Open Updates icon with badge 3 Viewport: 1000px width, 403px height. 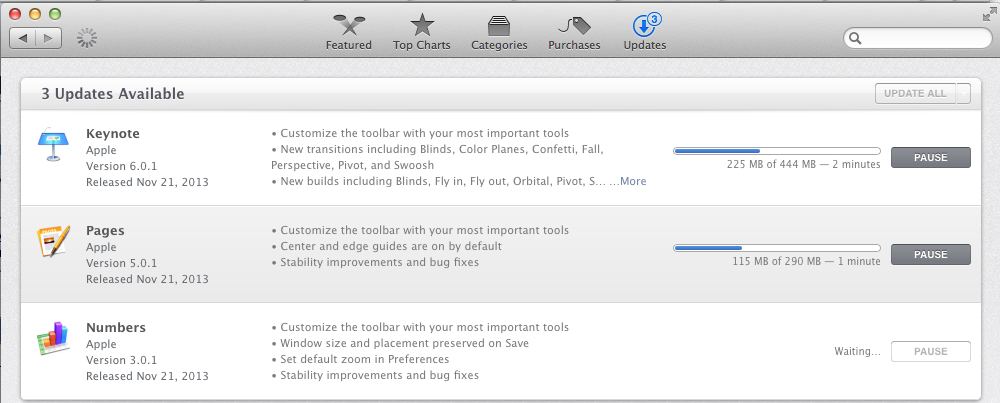coord(645,26)
